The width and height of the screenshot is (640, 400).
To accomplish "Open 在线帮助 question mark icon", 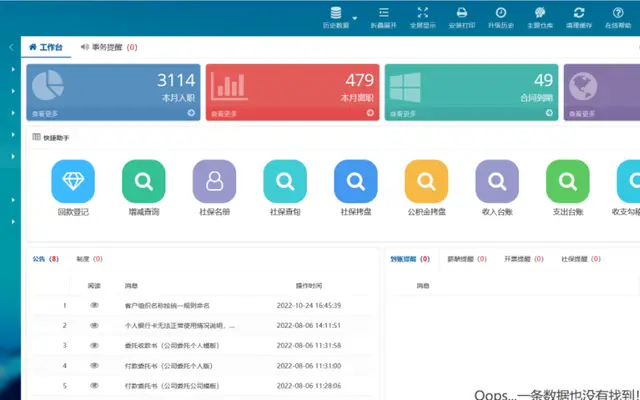I will [x=618, y=13].
